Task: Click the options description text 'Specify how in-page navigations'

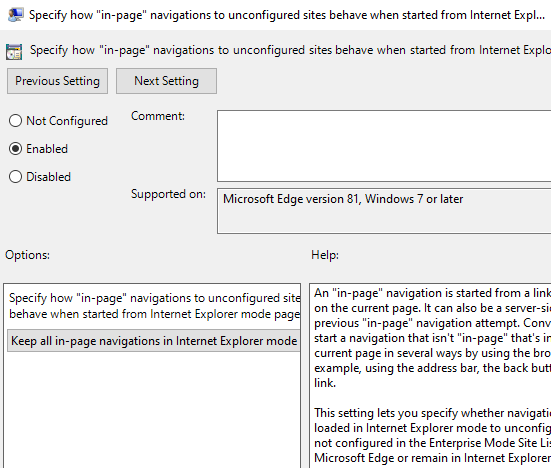Action: [155, 306]
